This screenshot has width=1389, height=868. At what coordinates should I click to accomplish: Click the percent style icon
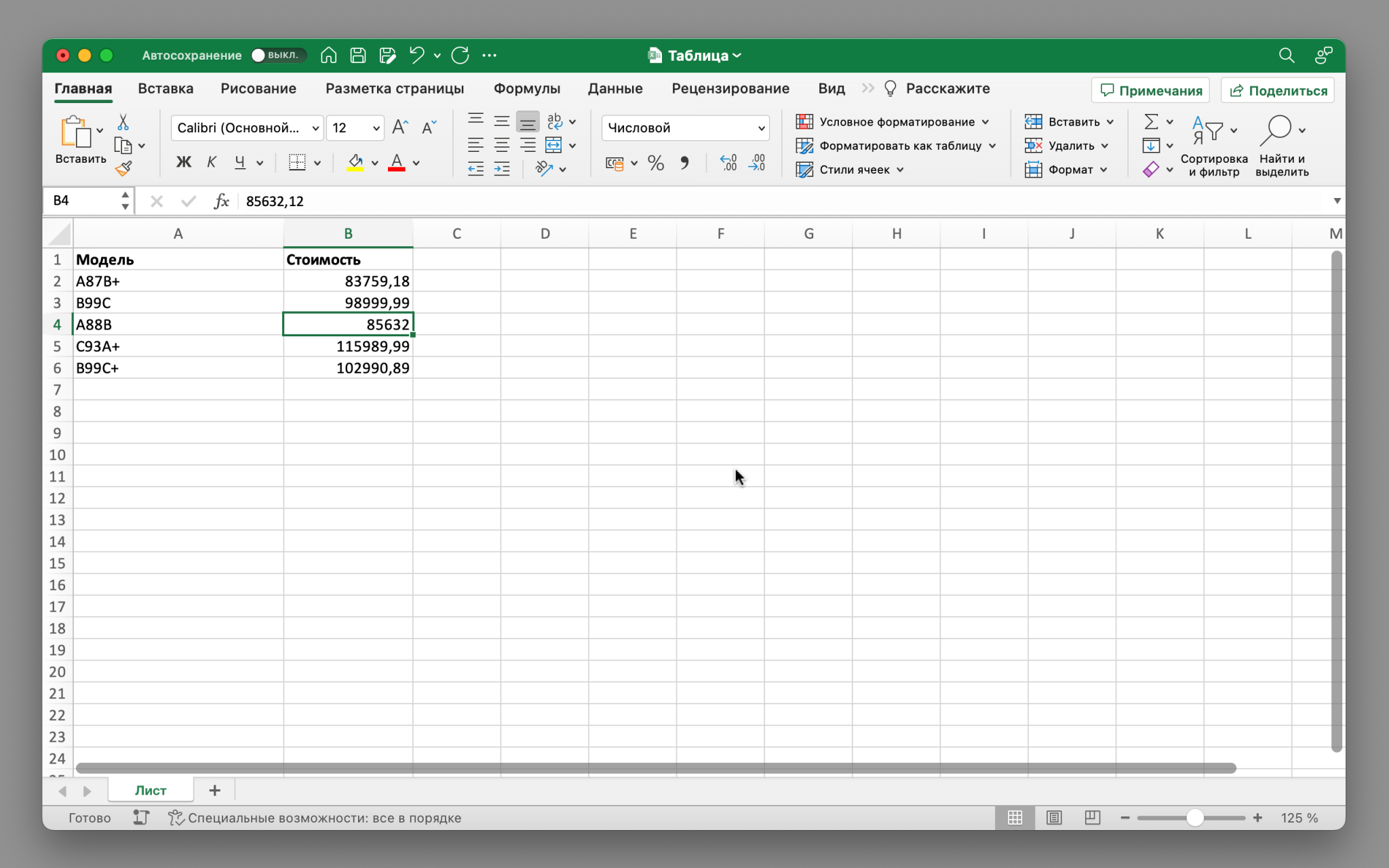click(655, 163)
